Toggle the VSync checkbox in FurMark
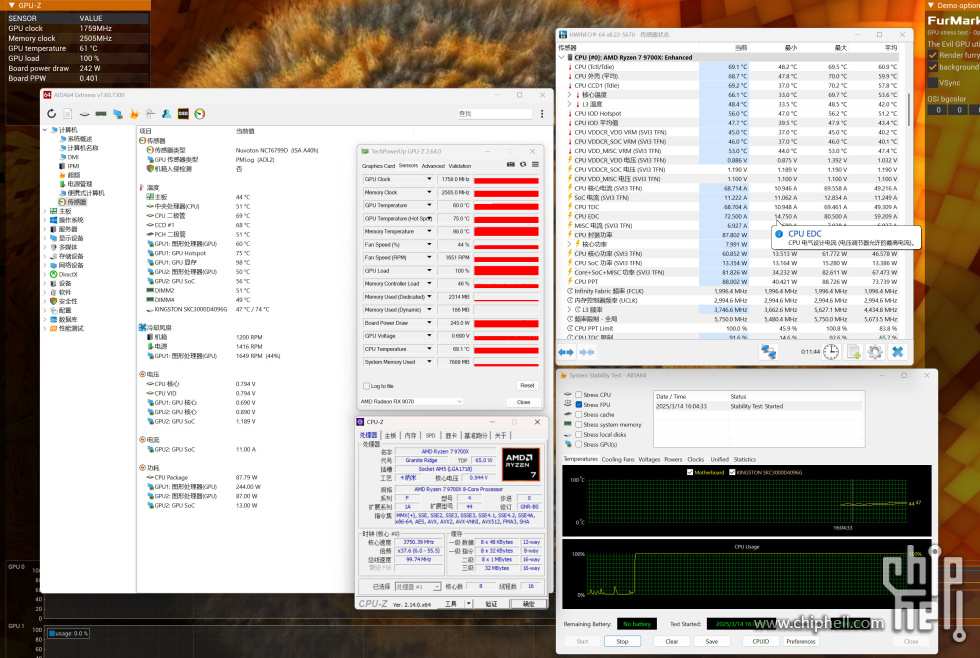The width and height of the screenshot is (980, 658). pyautogui.click(x=933, y=82)
